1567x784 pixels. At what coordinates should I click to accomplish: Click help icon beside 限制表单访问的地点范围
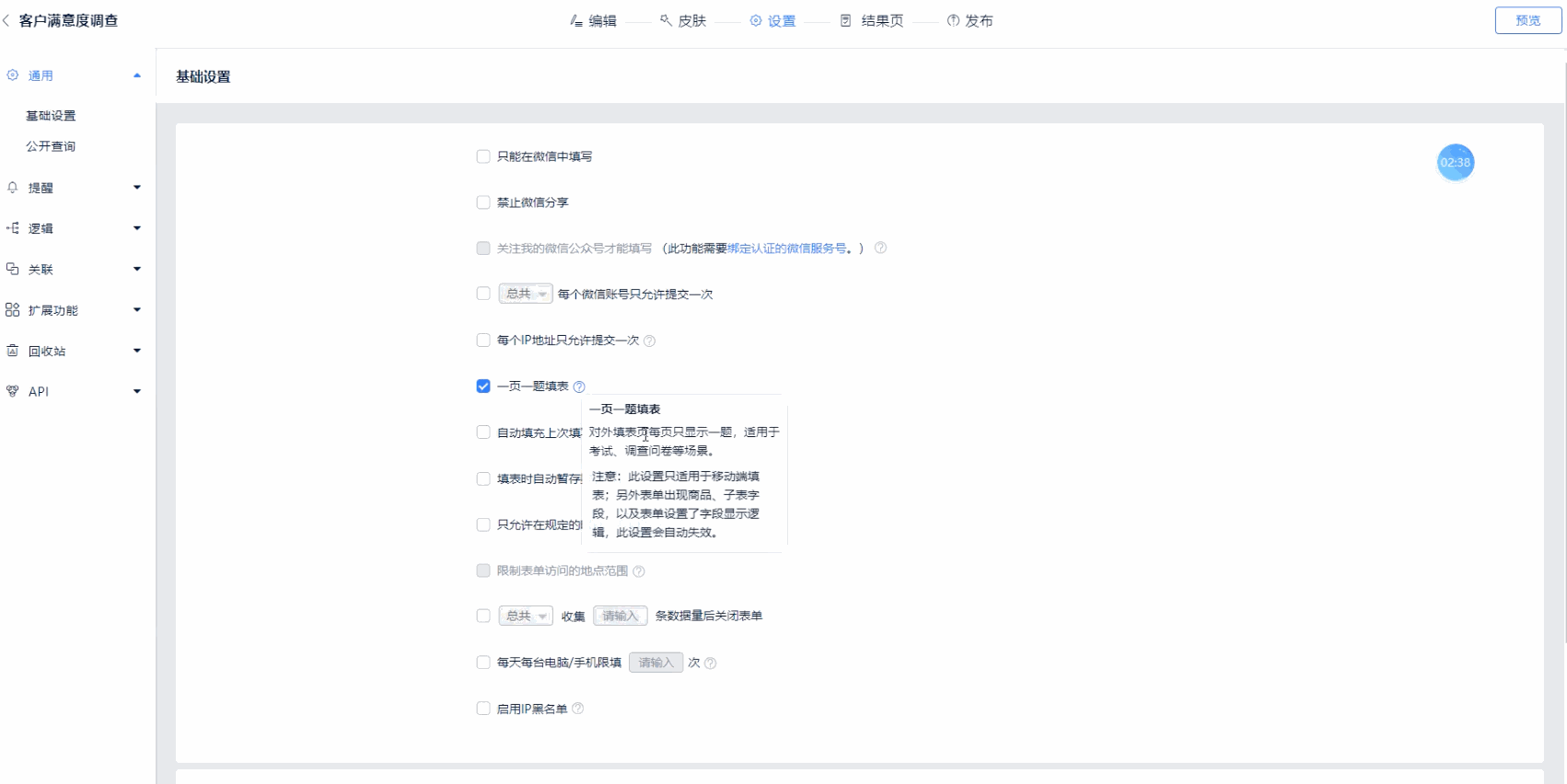(639, 571)
